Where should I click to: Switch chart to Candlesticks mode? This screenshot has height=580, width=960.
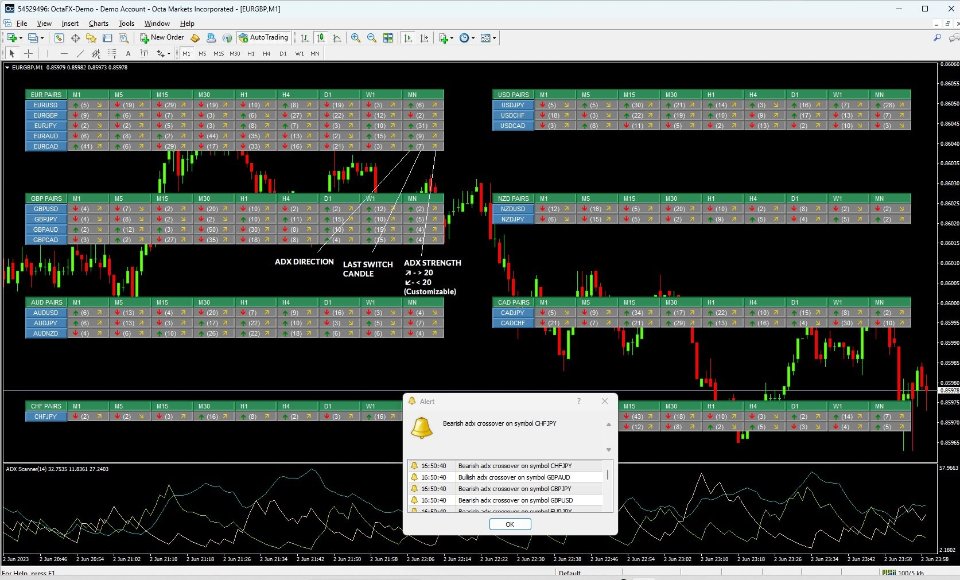(x=320, y=38)
